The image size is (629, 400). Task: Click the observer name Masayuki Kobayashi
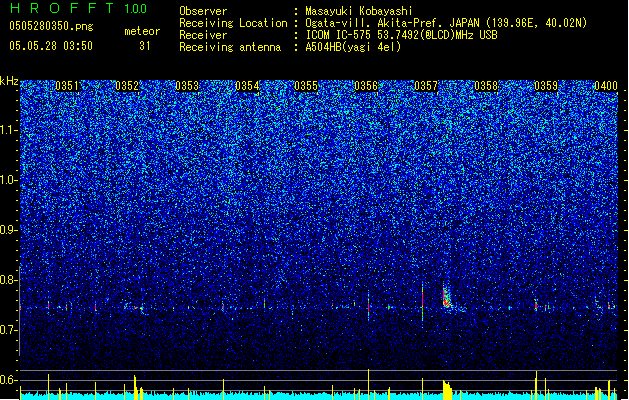coord(358,11)
